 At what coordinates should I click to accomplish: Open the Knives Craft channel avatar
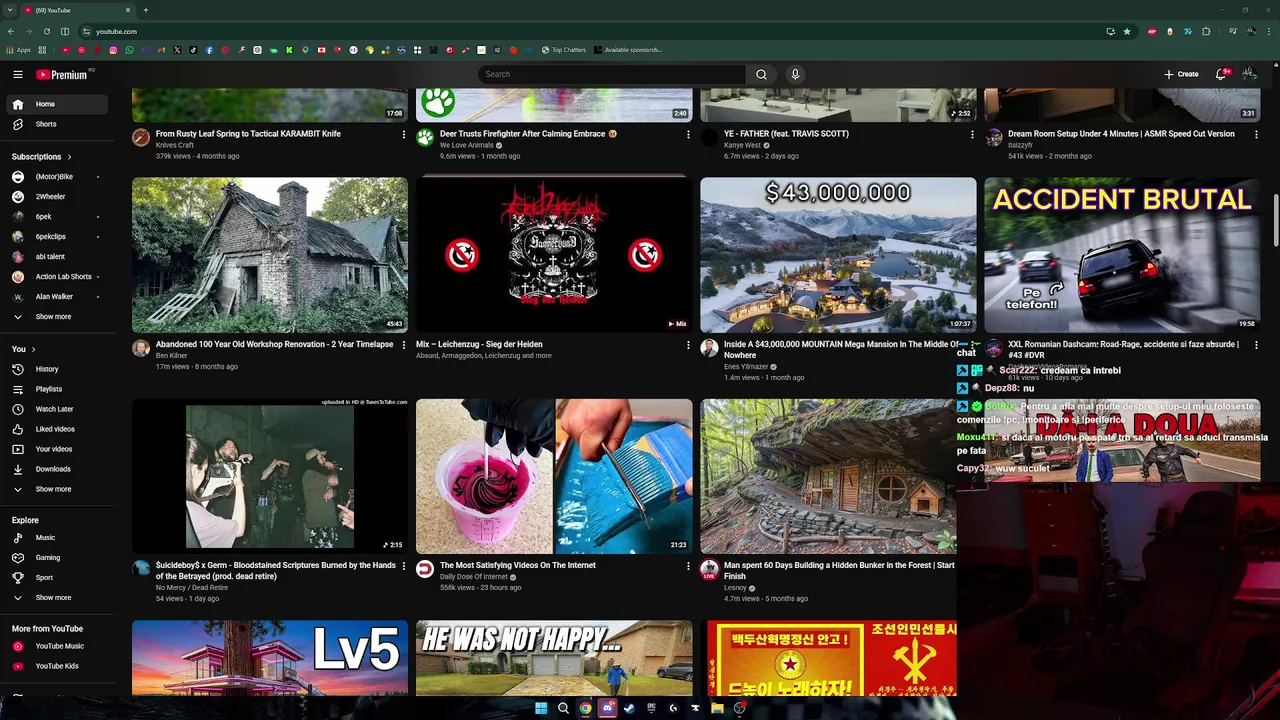(x=141, y=138)
